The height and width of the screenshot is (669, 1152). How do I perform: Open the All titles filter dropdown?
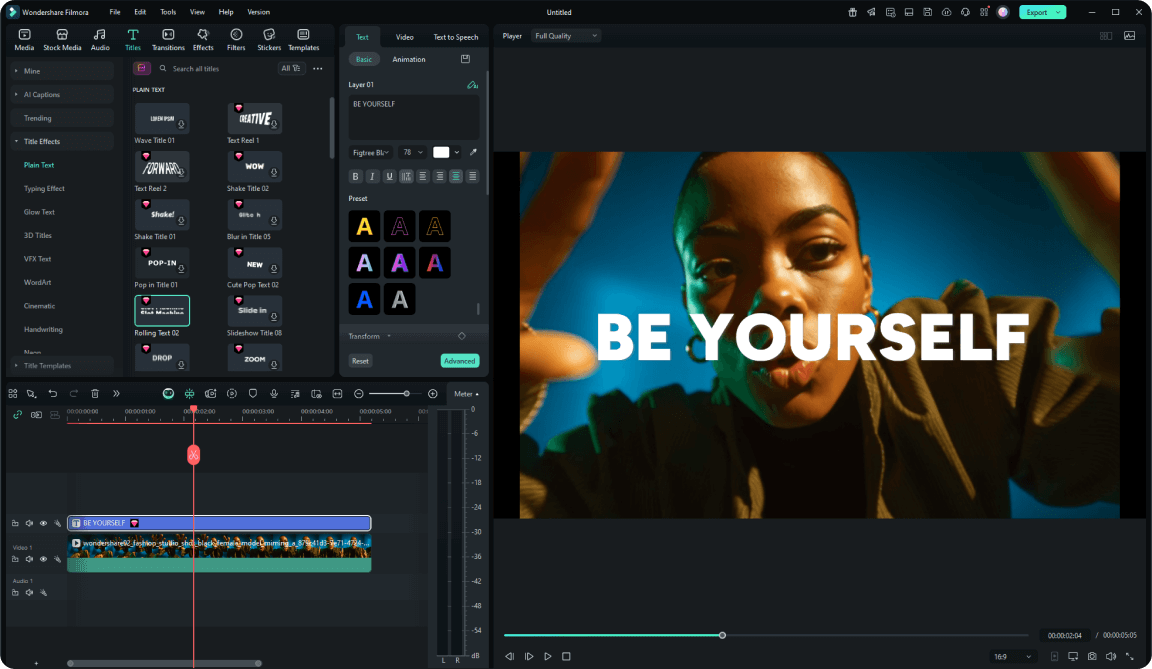point(291,68)
